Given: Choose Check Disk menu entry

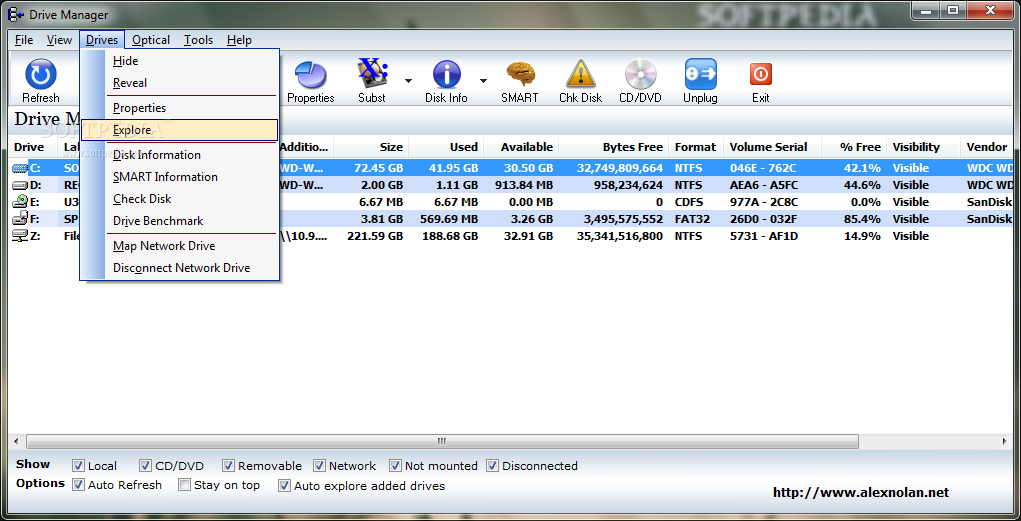Looking at the screenshot, I should pyautogui.click(x=180, y=199).
